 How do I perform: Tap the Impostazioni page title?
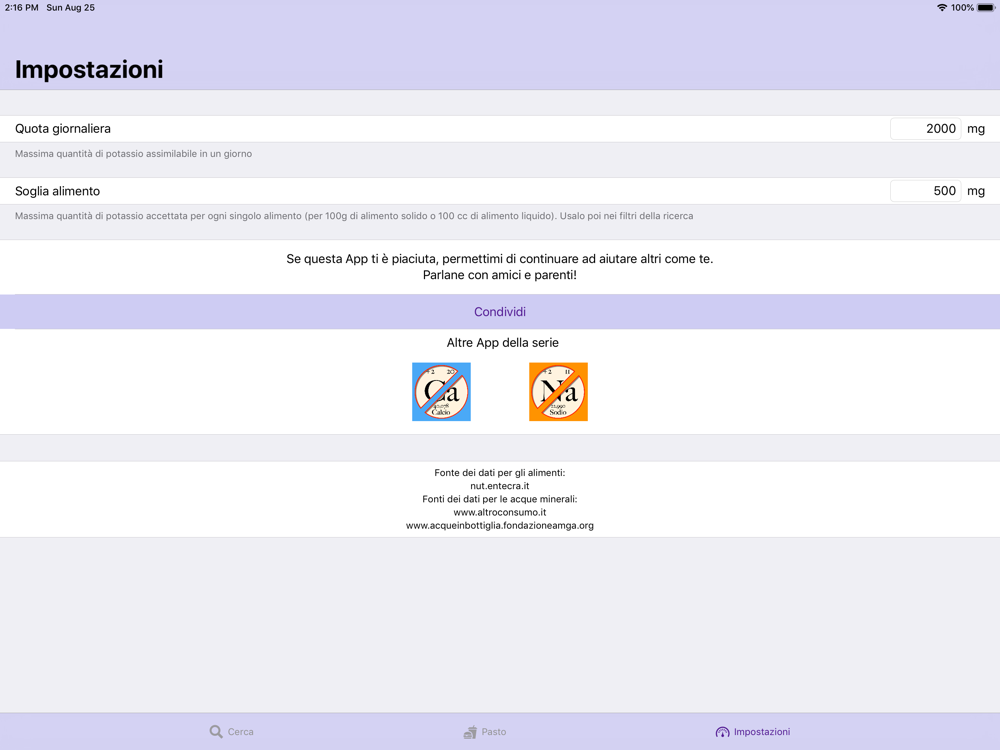[89, 70]
